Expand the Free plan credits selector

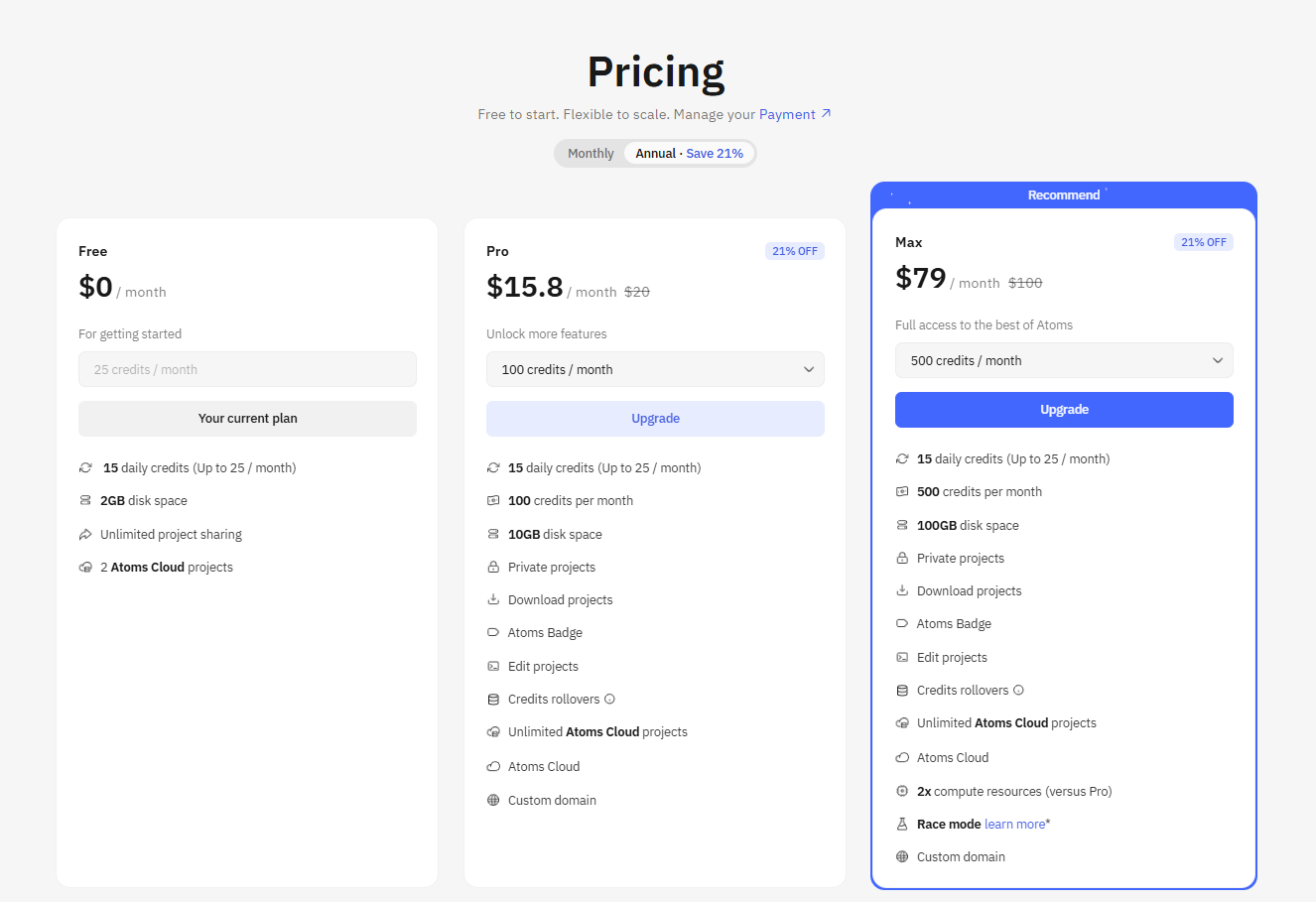(x=247, y=369)
